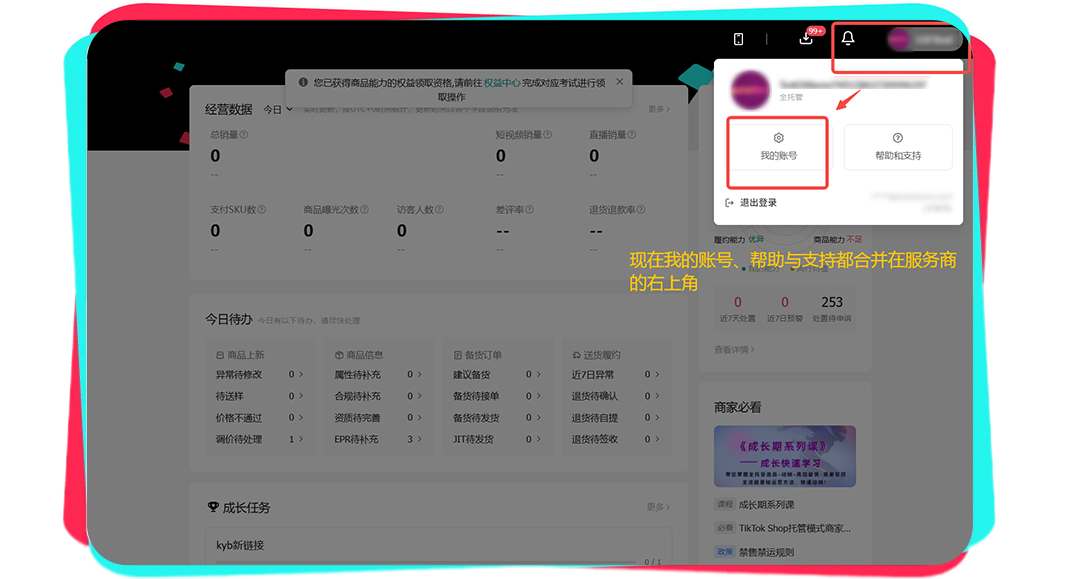Open the notifications bell icon
The width and height of the screenshot is (1078, 579).
[846, 37]
